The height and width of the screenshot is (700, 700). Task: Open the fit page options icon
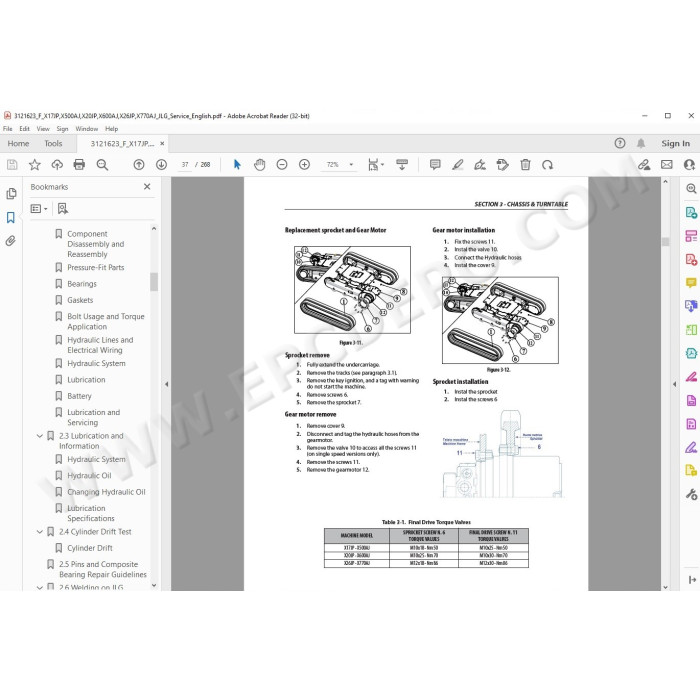pos(375,165)
